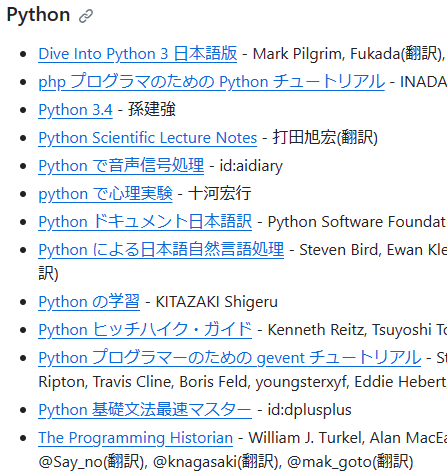Open php プログラマのための Python チュートリアル link

(211, 82)
